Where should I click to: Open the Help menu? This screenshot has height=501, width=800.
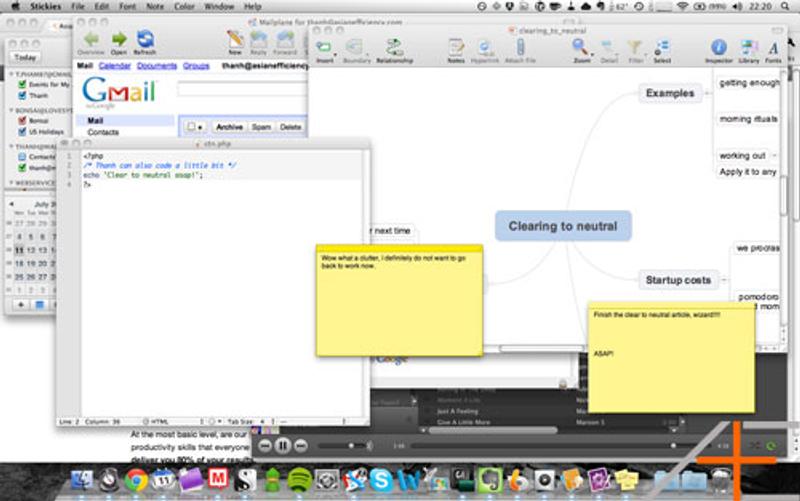coord(253,7)
